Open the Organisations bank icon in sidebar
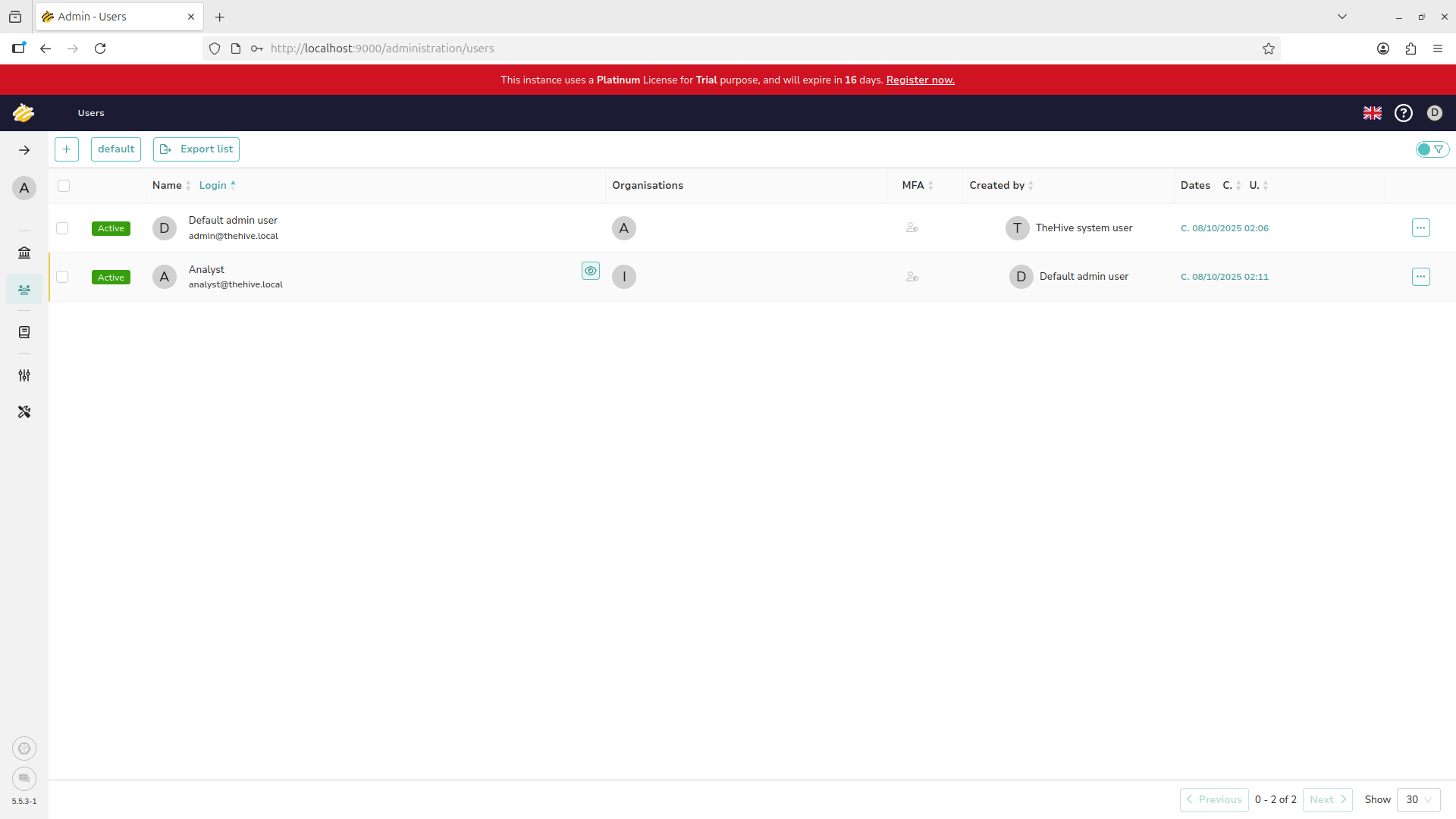 click(24, 253)
